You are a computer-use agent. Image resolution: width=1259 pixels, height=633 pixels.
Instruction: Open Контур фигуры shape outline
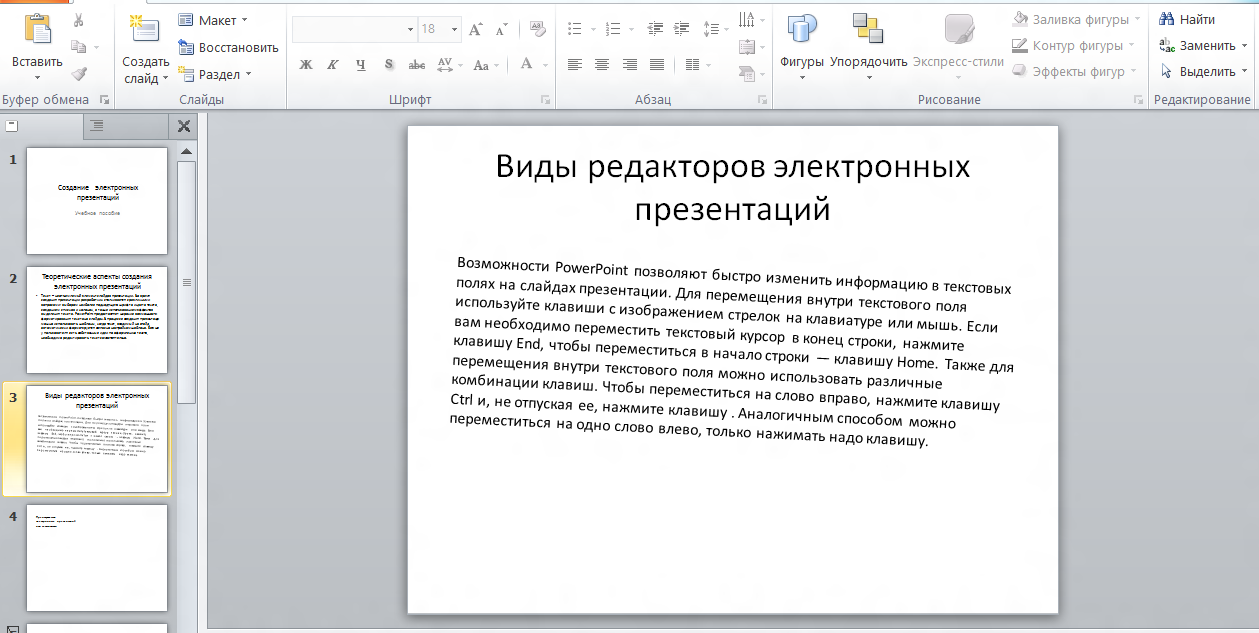click(x=1074, y=45)
